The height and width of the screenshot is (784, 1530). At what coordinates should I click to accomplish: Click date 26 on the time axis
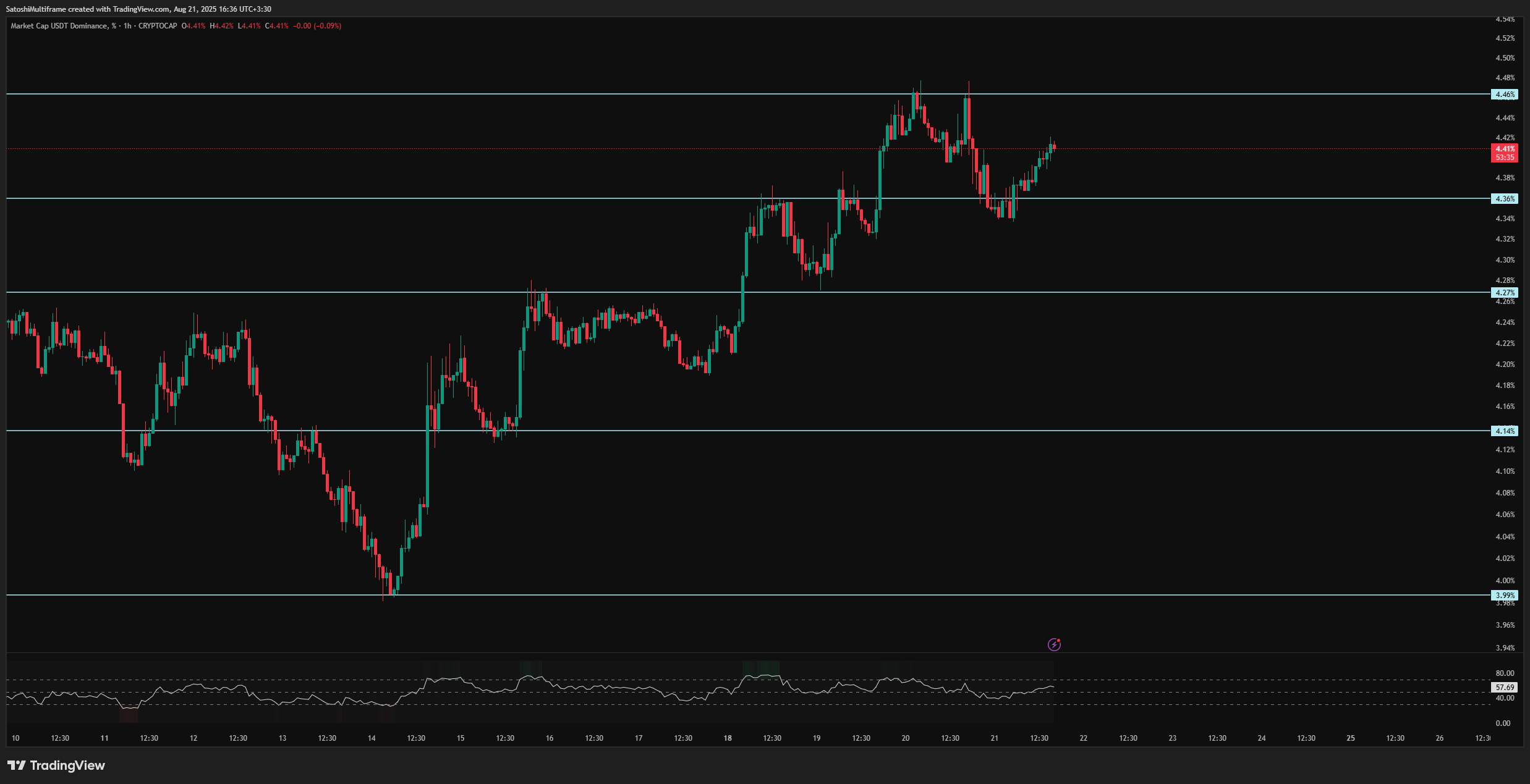[x=1440, y=738]
